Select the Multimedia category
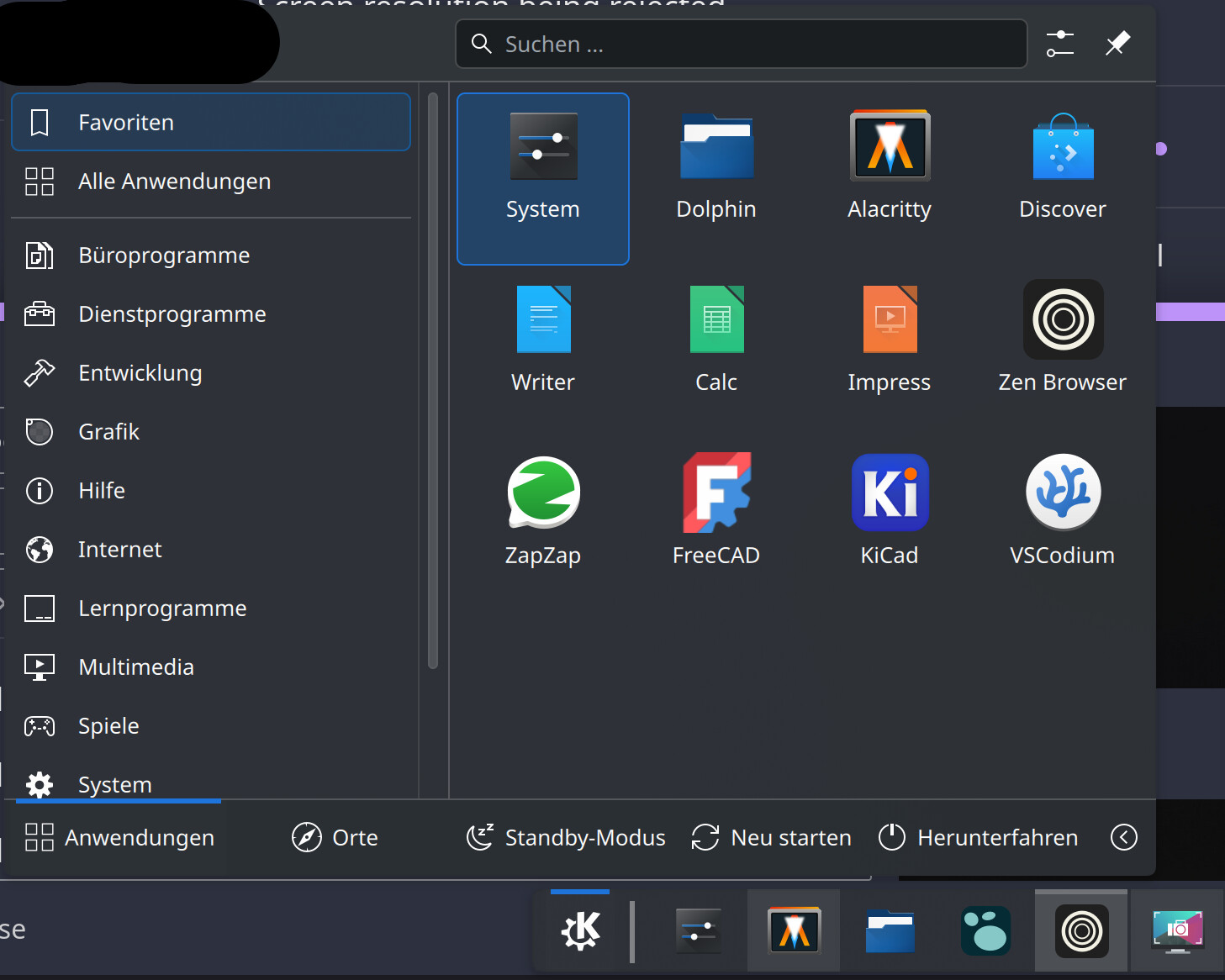 (x=211, y=667)
